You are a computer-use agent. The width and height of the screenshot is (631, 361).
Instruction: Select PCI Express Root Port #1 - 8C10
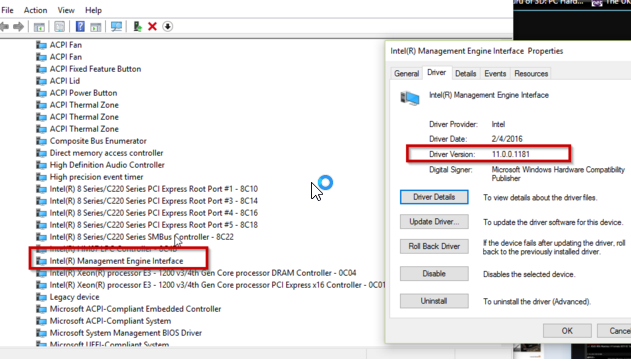tap(147, 189)
